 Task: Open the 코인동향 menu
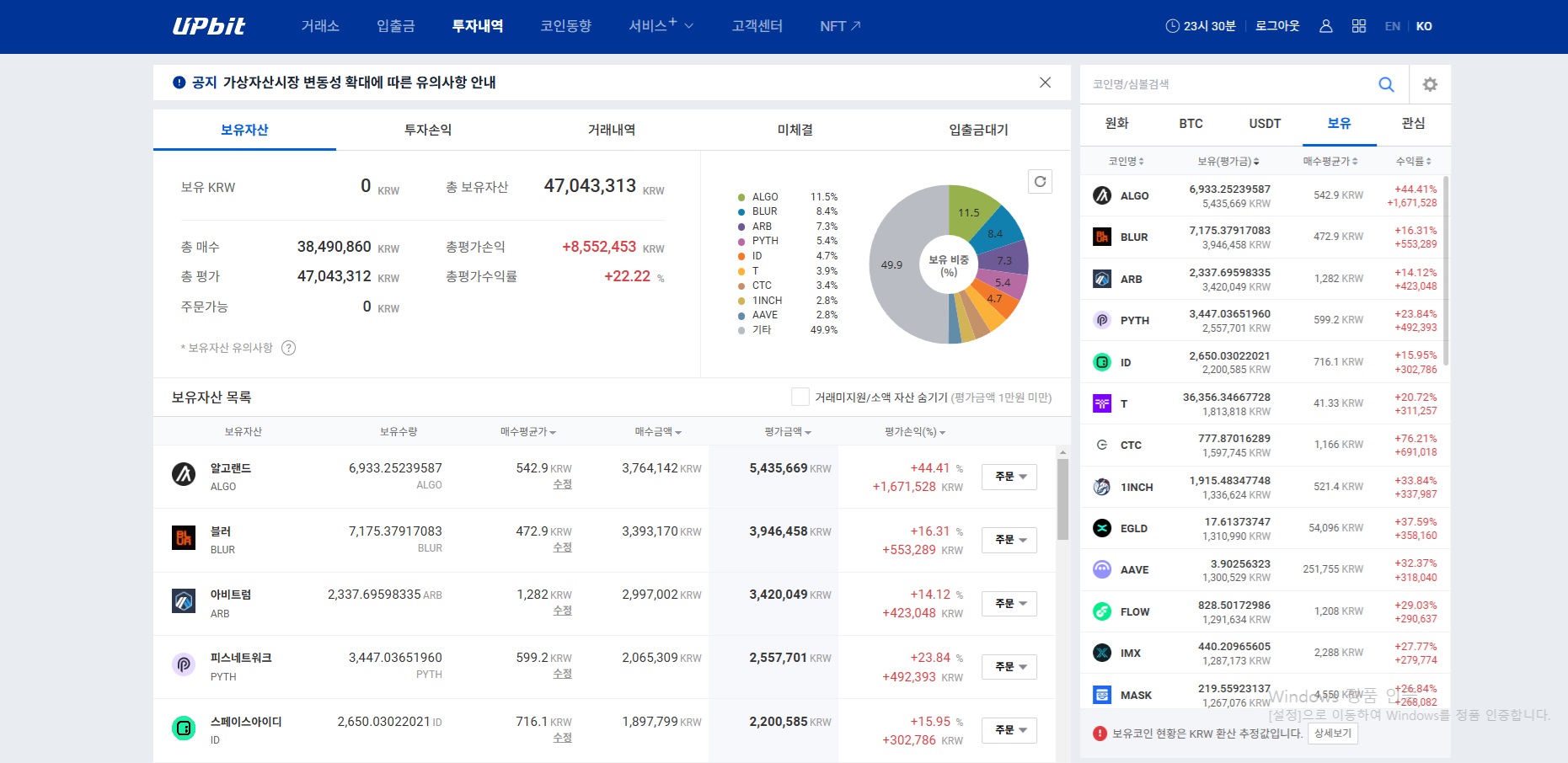coord(566,26)
